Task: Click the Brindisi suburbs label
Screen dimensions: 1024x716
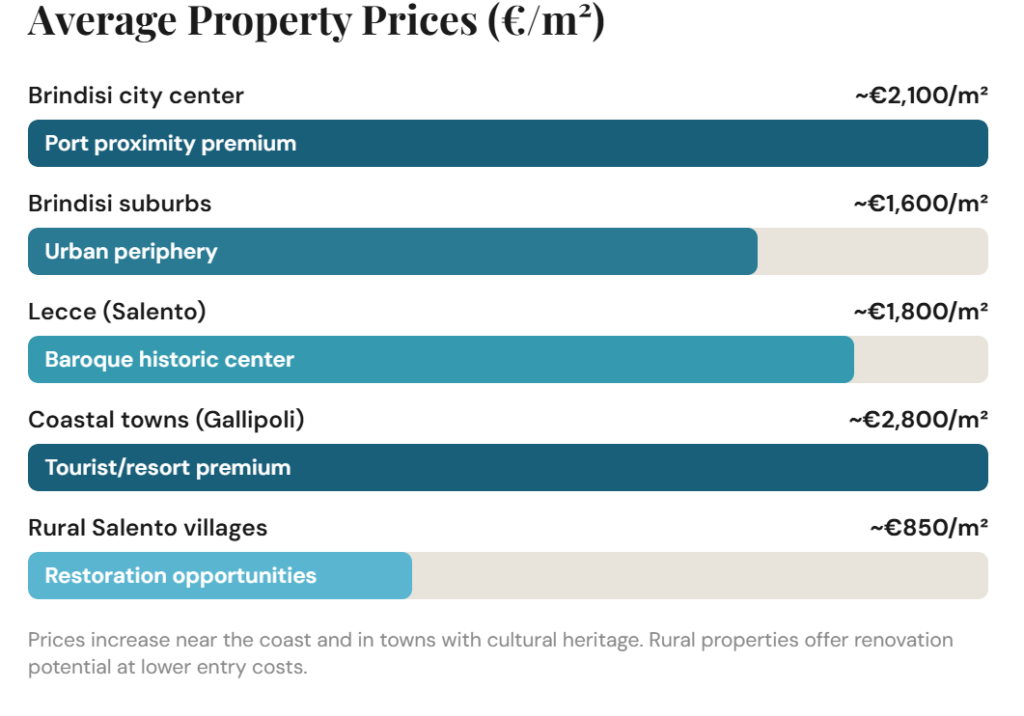Action: (120, 204)
